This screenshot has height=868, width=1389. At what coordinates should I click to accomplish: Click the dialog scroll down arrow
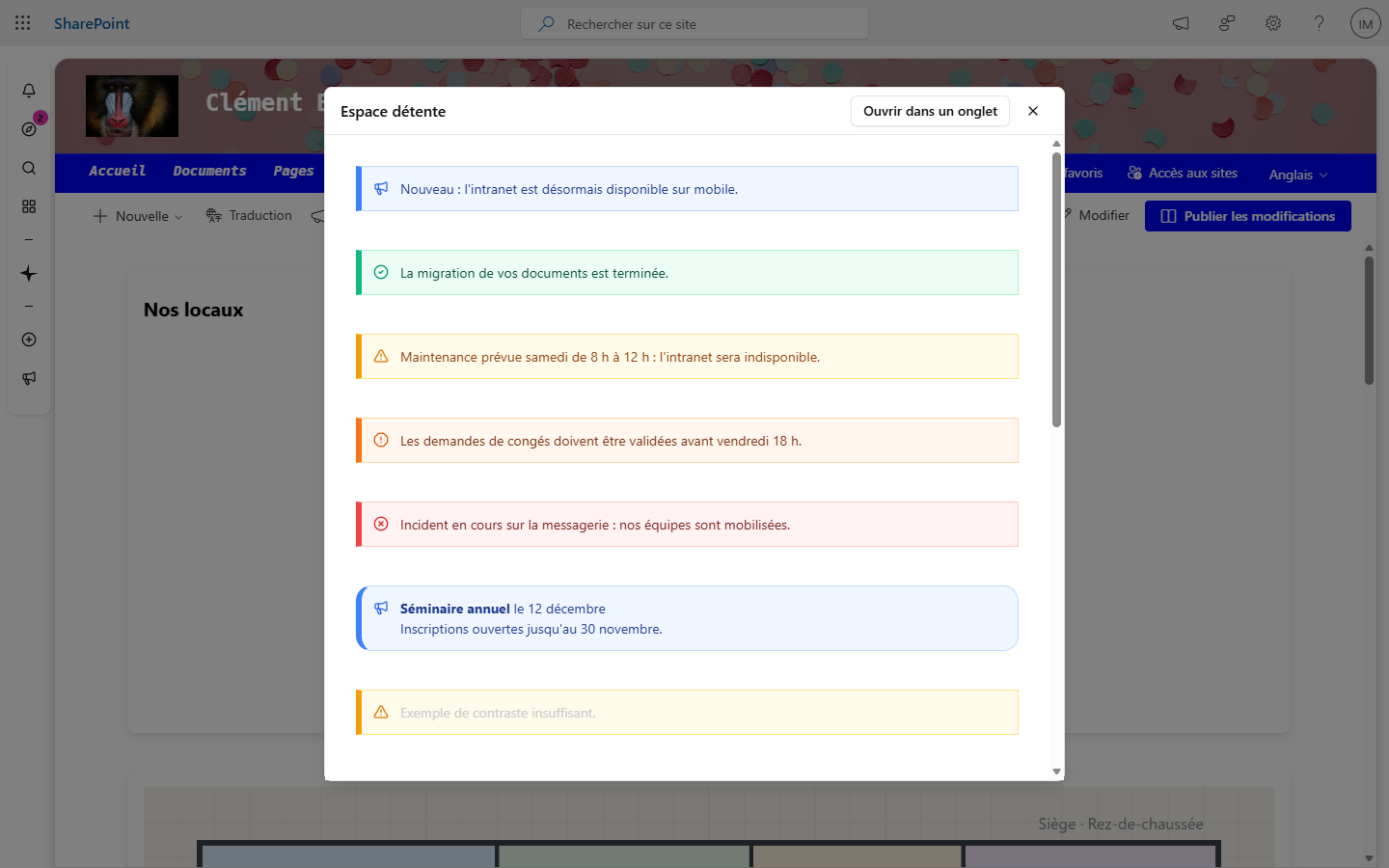point(1056,772)
